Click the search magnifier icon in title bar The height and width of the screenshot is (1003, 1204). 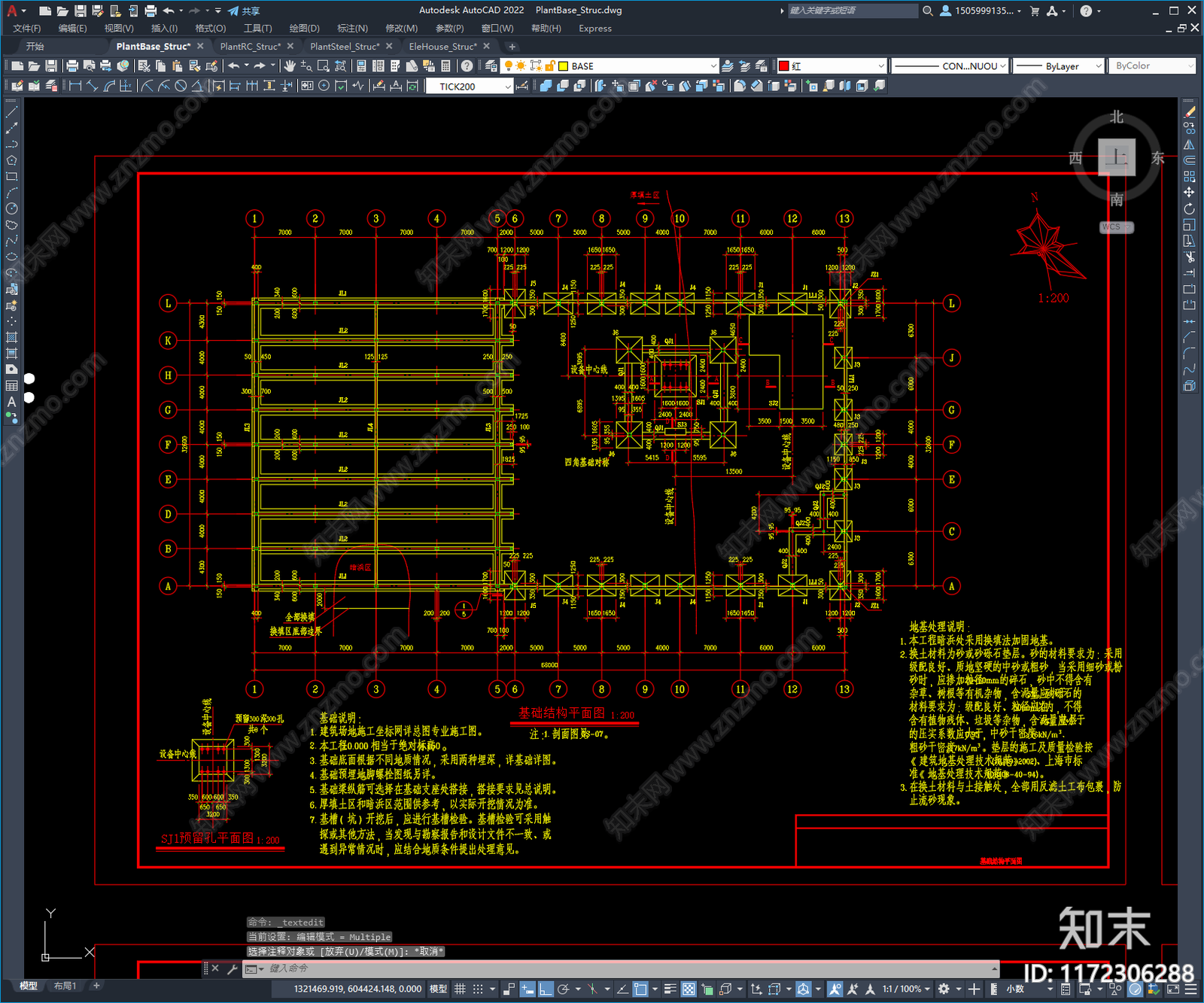(928, 11)
